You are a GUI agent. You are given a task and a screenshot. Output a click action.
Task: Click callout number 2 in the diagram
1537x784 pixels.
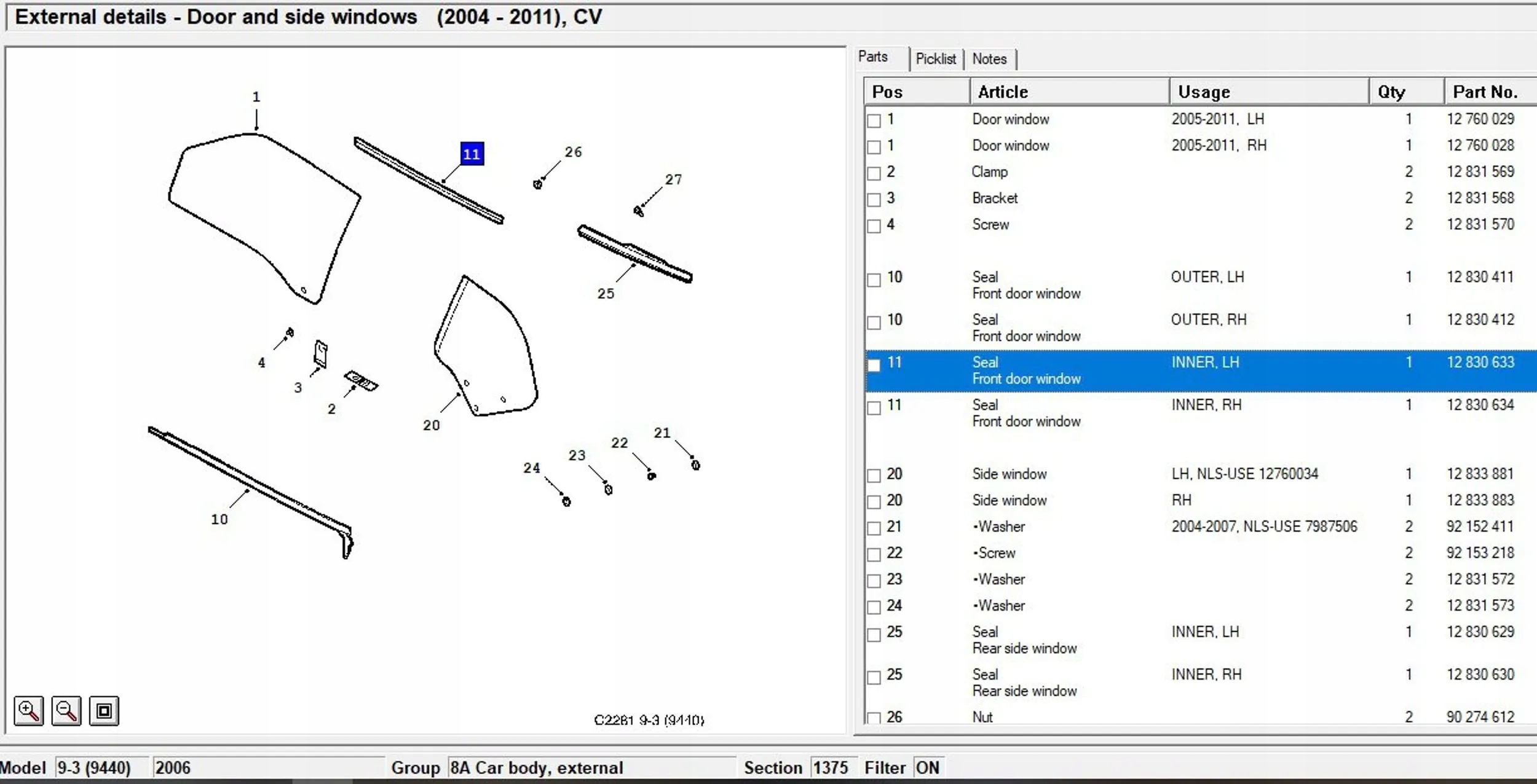pos(332,409)
